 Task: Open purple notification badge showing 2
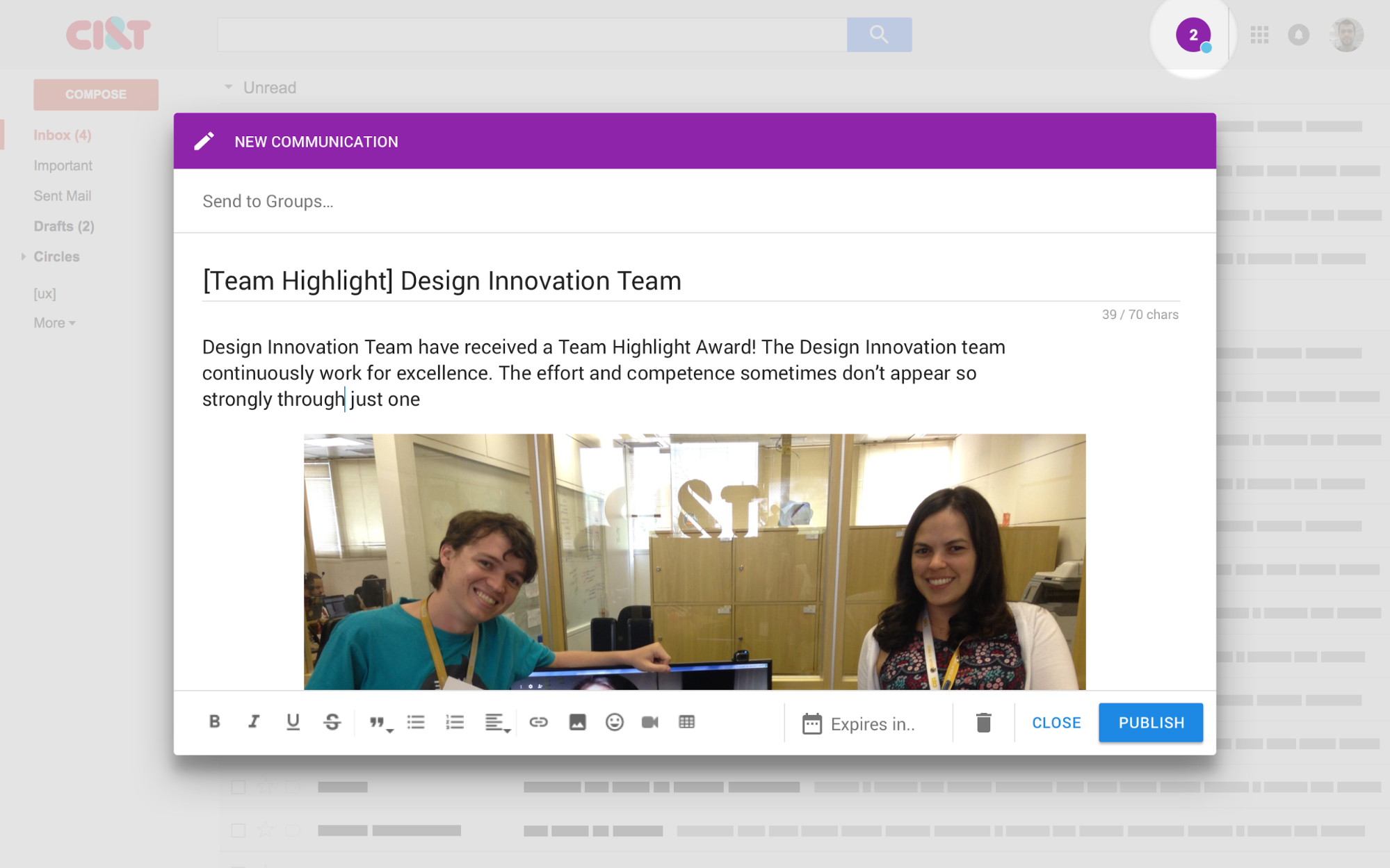coord(1193,35)
